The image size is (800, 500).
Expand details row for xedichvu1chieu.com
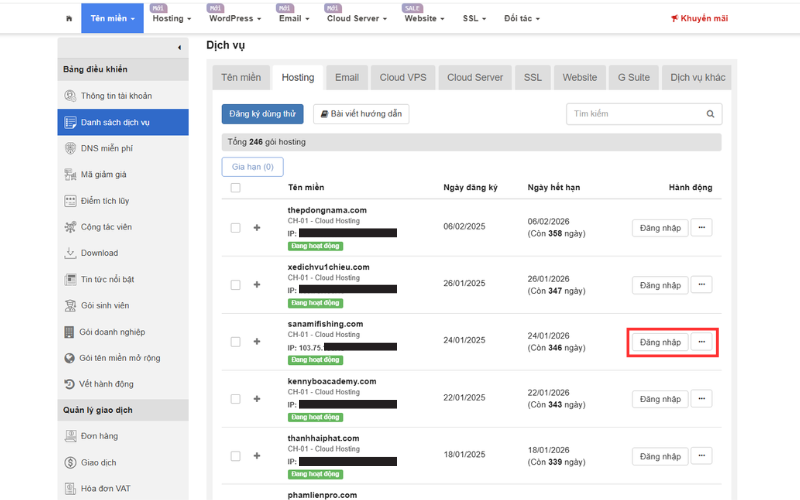click(257, 285)
